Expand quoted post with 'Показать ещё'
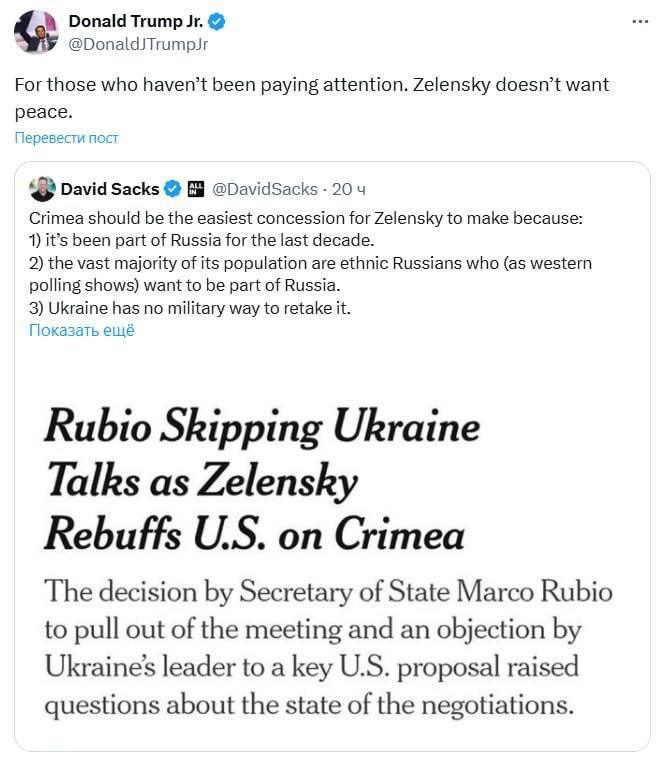Viewport: 659px width, 757px height. (x=82, y=330)
